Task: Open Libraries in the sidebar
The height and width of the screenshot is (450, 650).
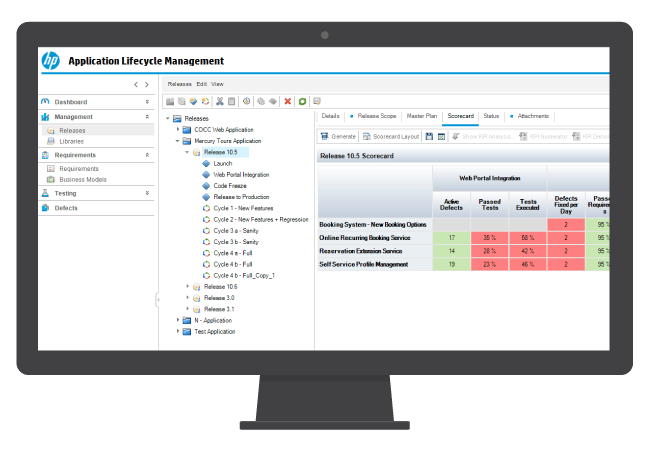Action: 71,141
